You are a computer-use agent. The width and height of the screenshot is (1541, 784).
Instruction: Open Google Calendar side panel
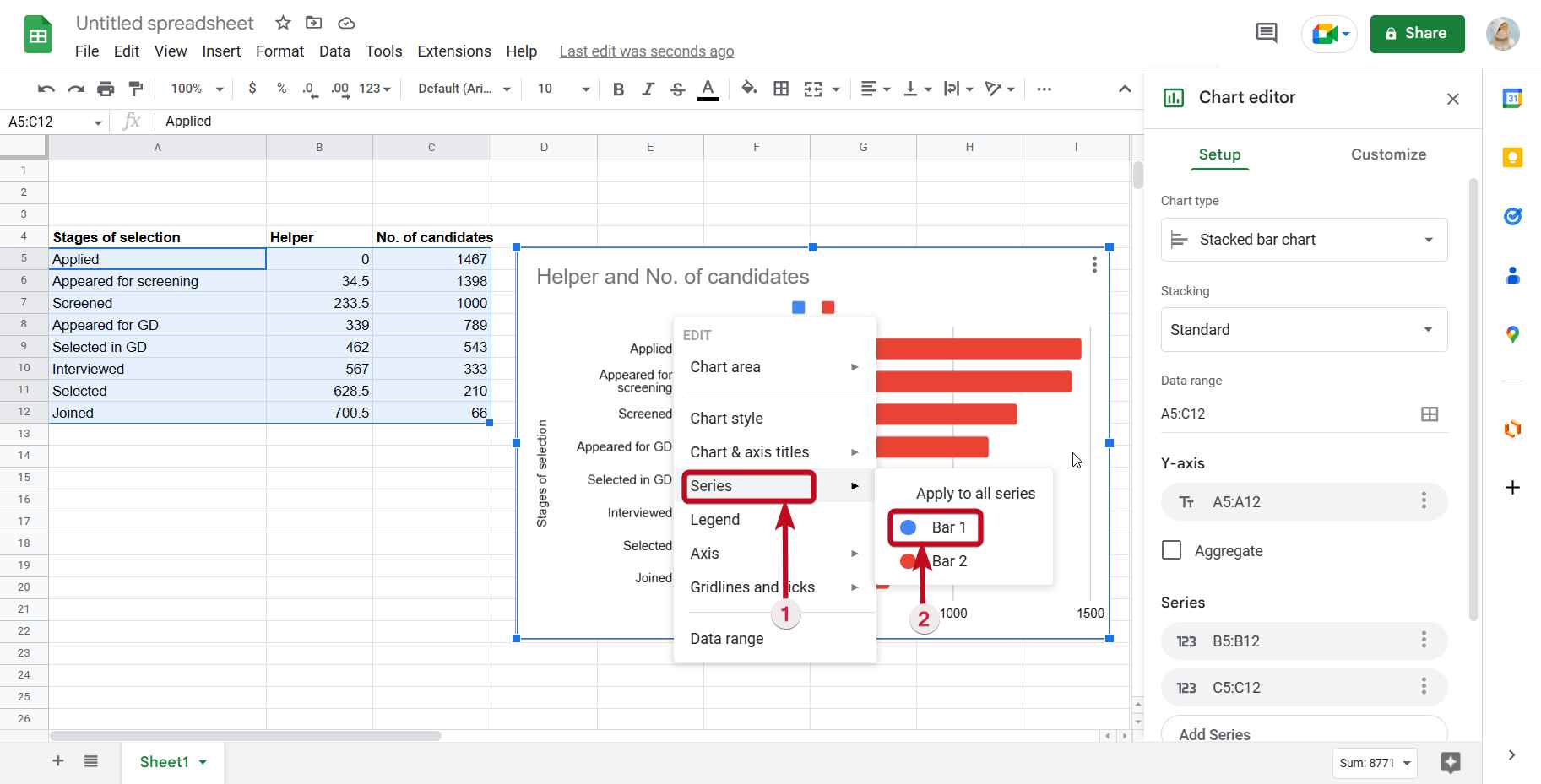click(x=1512, y=99)
